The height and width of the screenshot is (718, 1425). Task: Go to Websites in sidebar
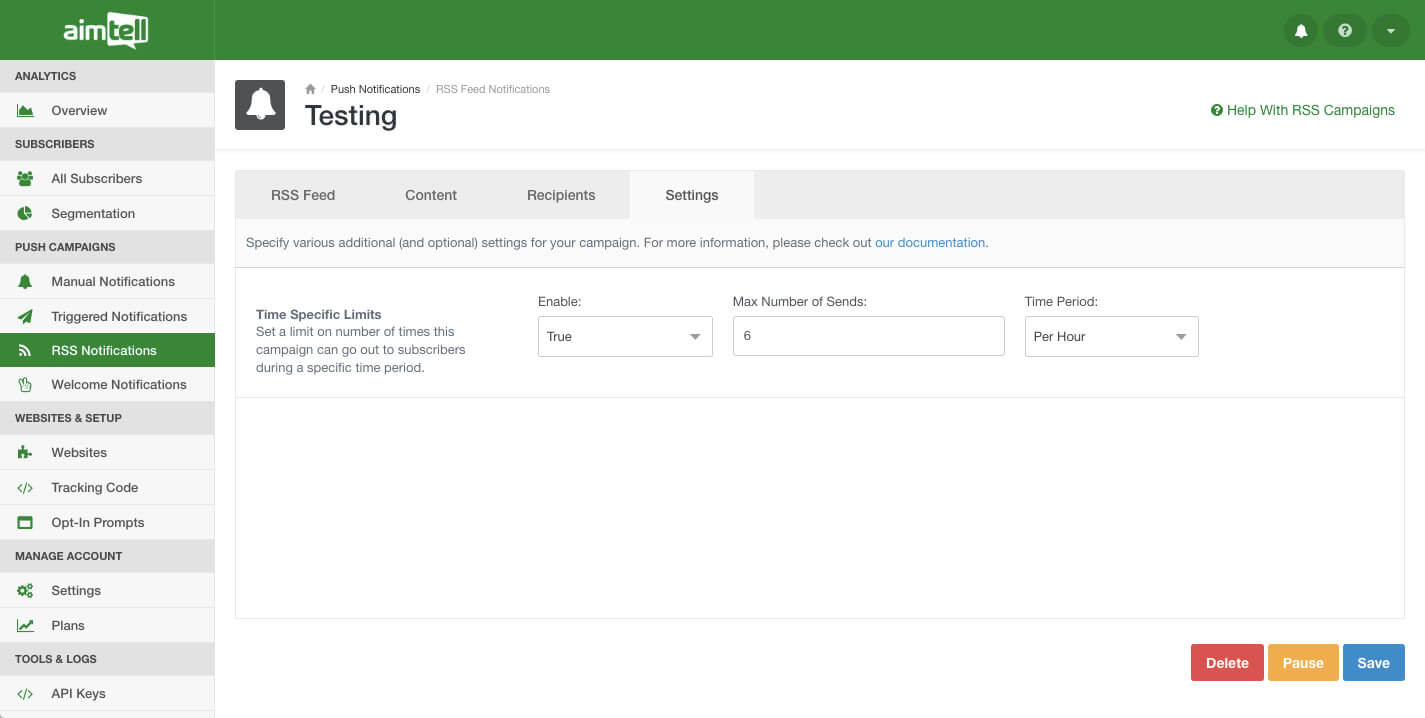tap(107, 453)
